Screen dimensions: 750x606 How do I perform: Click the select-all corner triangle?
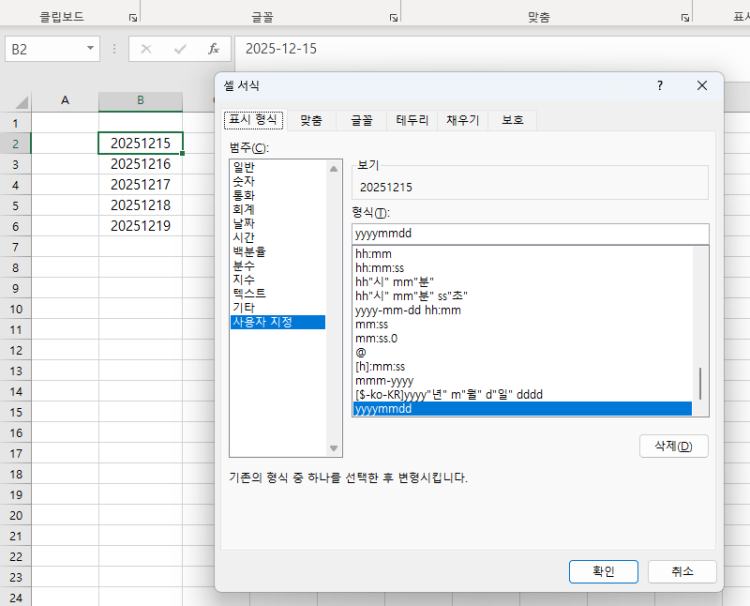pos(22,102)
